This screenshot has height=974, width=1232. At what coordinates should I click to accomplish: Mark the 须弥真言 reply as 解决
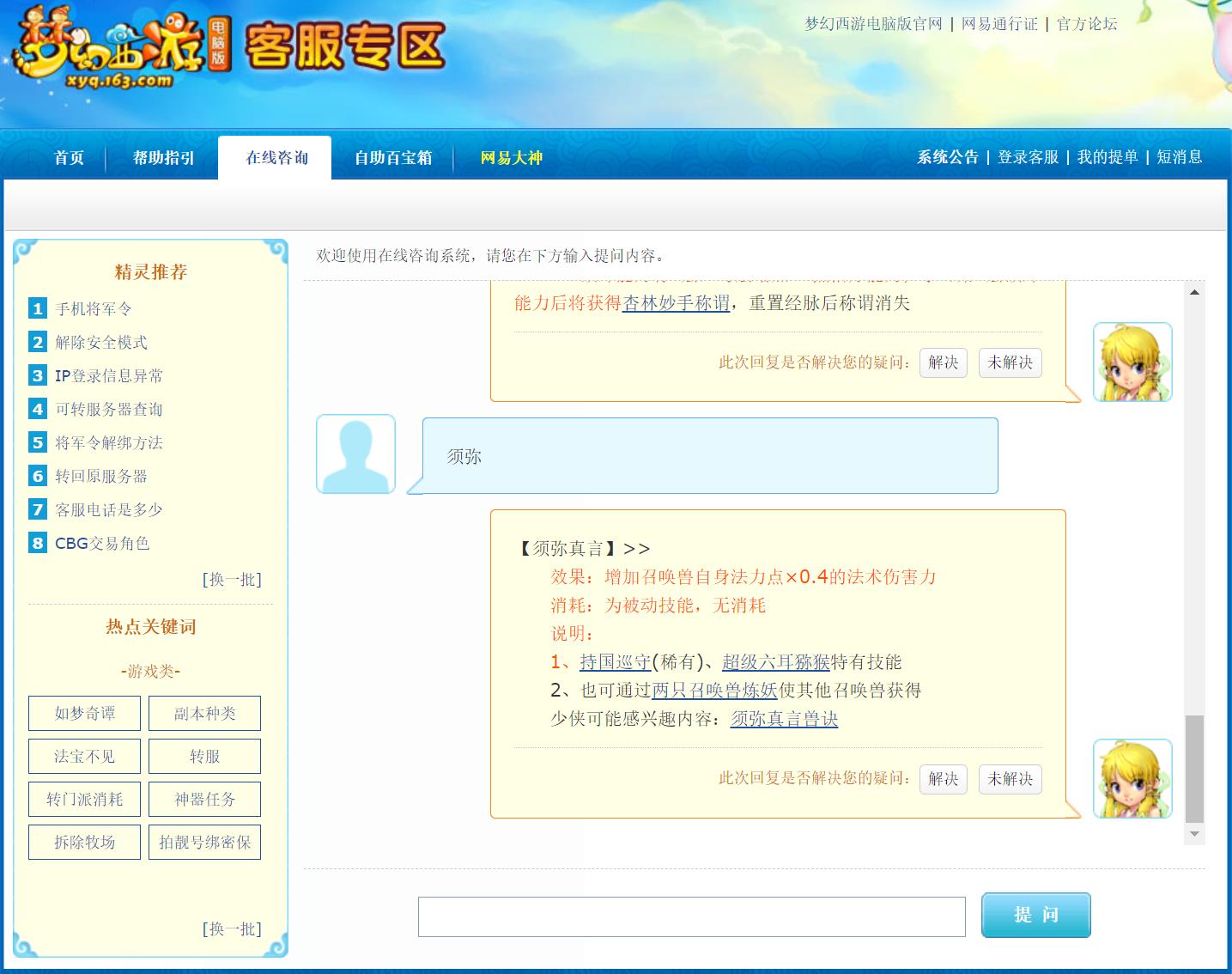[943, 780]
